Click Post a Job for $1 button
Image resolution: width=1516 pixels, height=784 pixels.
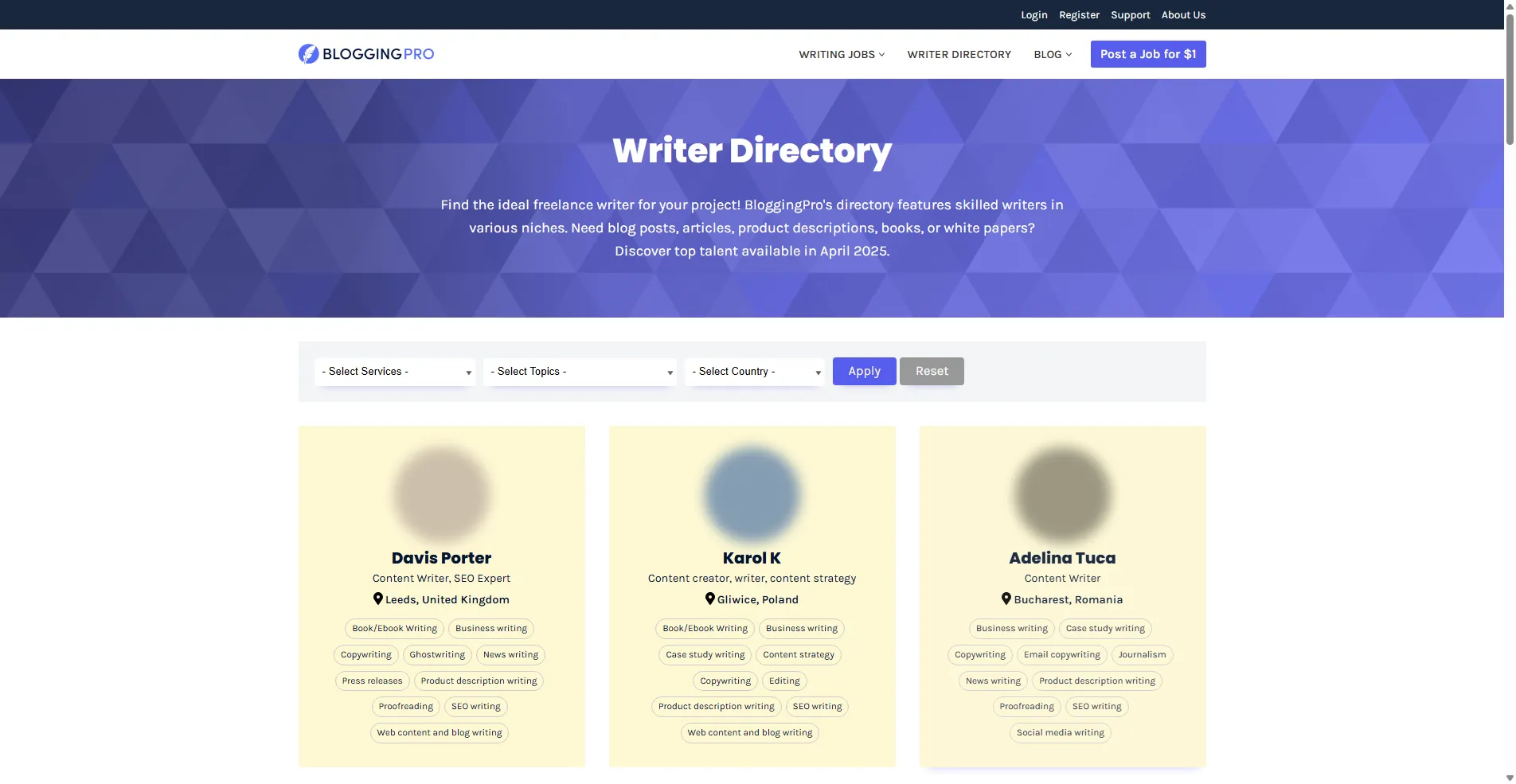click(1148, 54)
